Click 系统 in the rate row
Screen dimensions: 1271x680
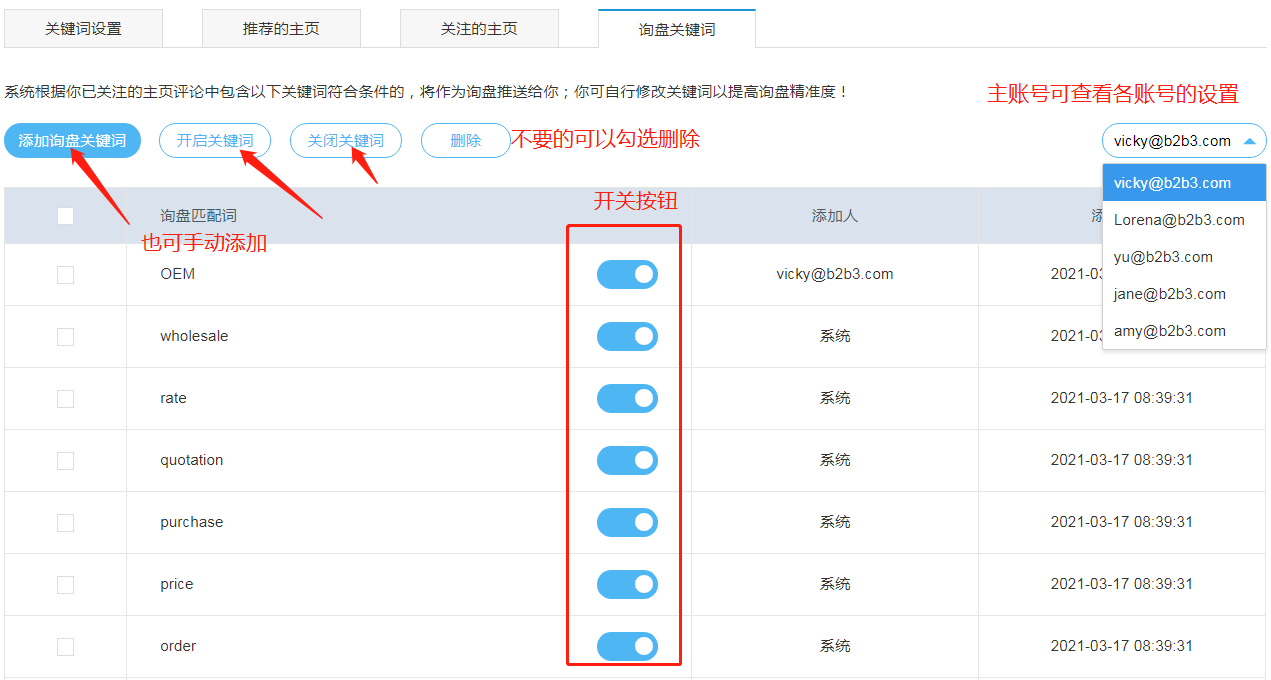pos(835,398)
